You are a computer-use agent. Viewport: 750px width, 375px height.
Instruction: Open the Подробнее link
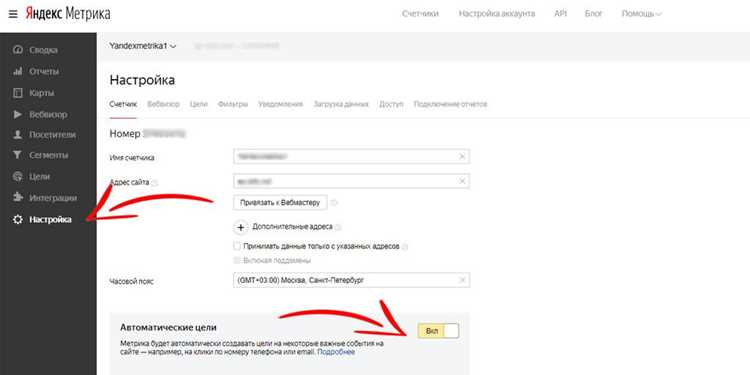336,352
